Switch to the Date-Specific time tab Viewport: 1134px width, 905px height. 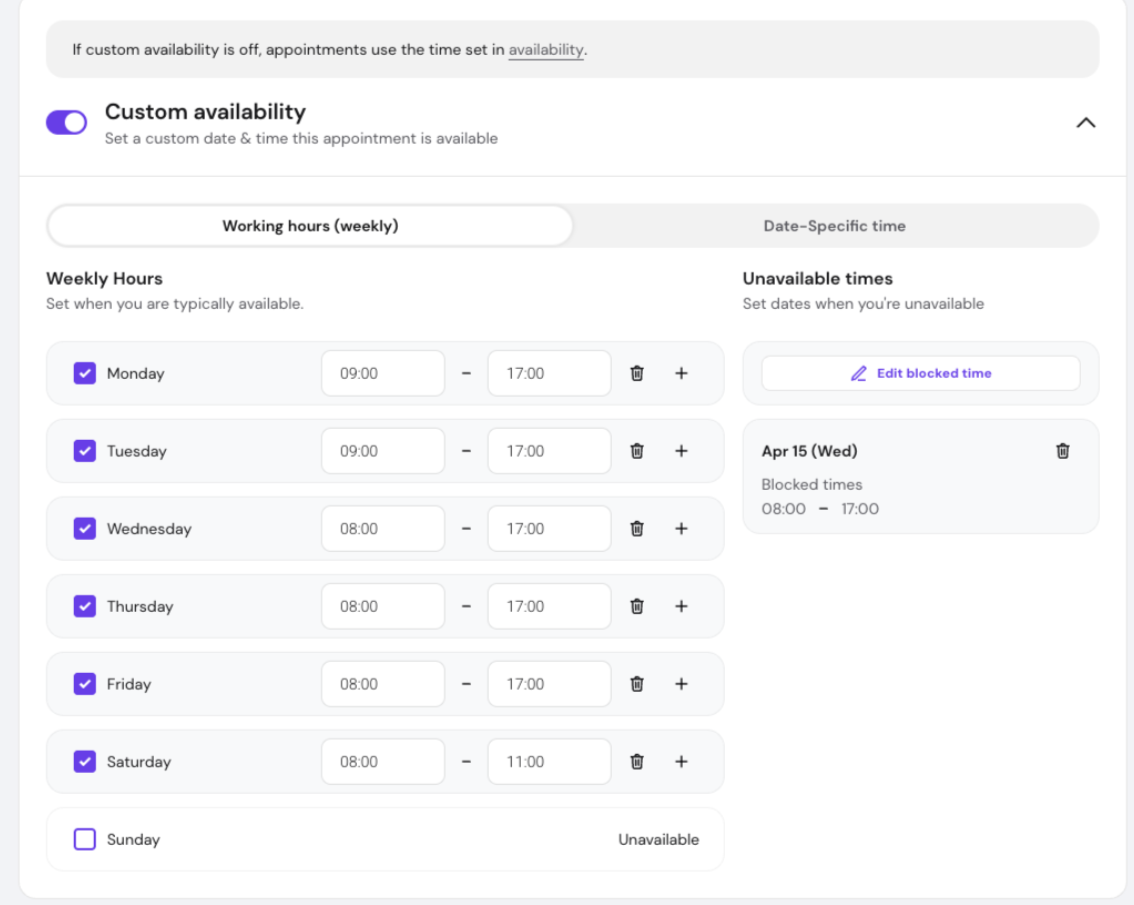coord(834,226)
